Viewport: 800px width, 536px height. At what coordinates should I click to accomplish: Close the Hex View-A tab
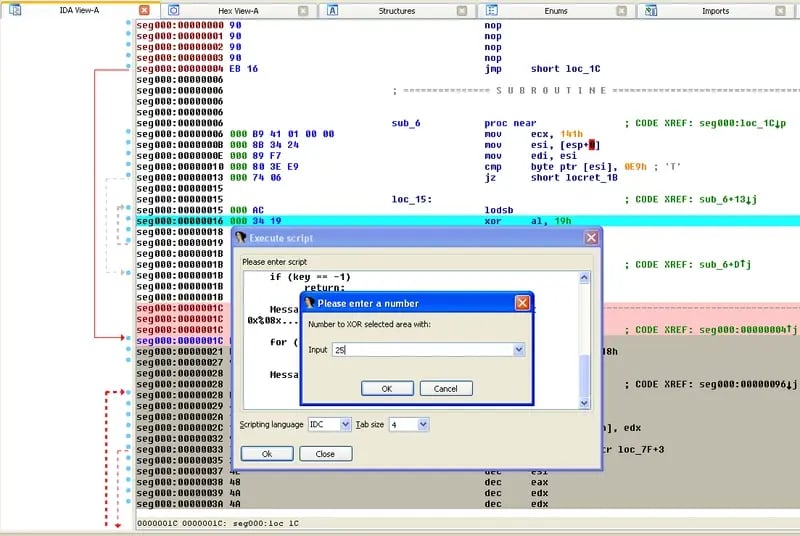coord(303,10)
